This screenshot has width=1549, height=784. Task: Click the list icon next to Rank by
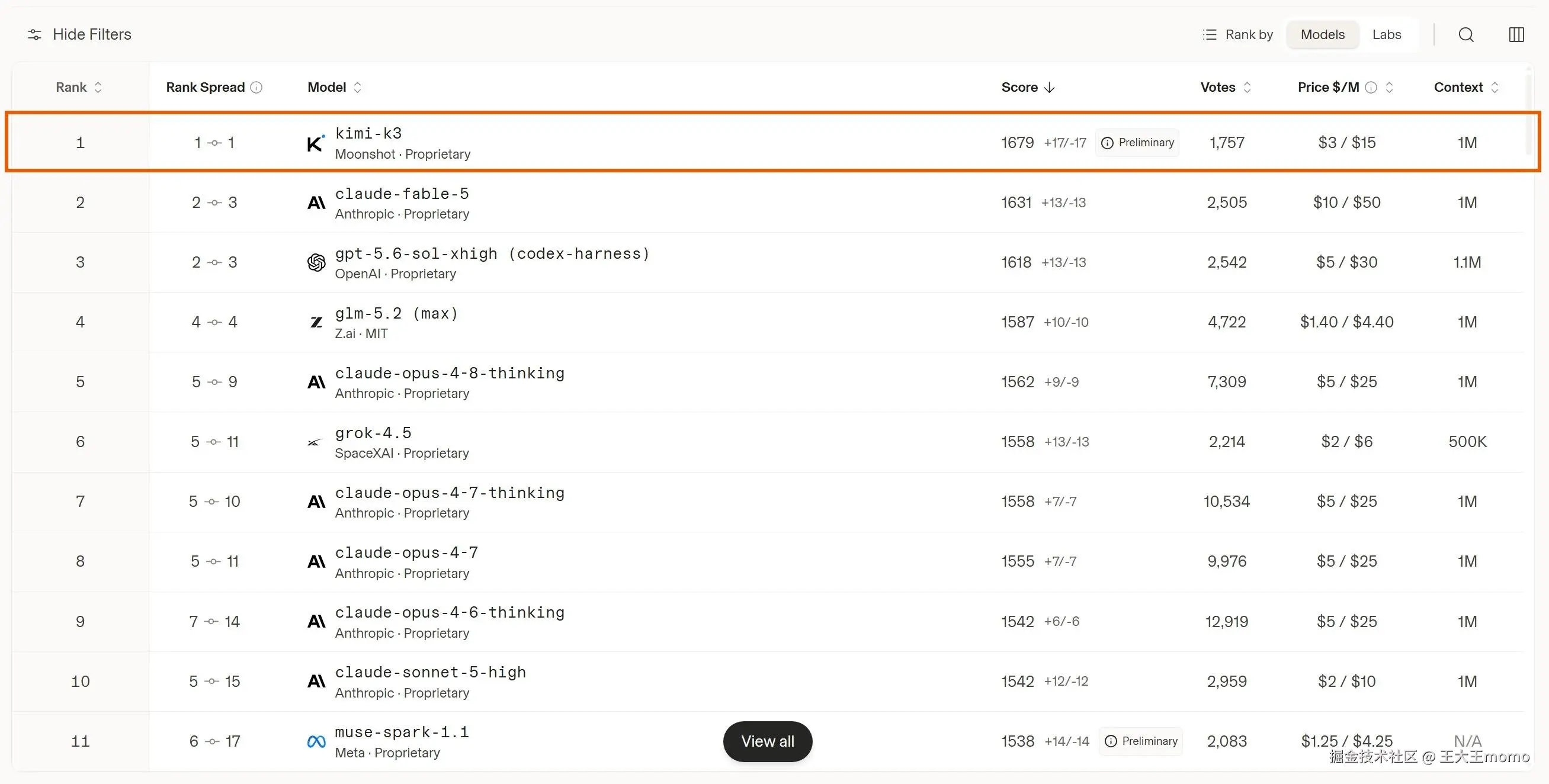[x=1209, y=35]
